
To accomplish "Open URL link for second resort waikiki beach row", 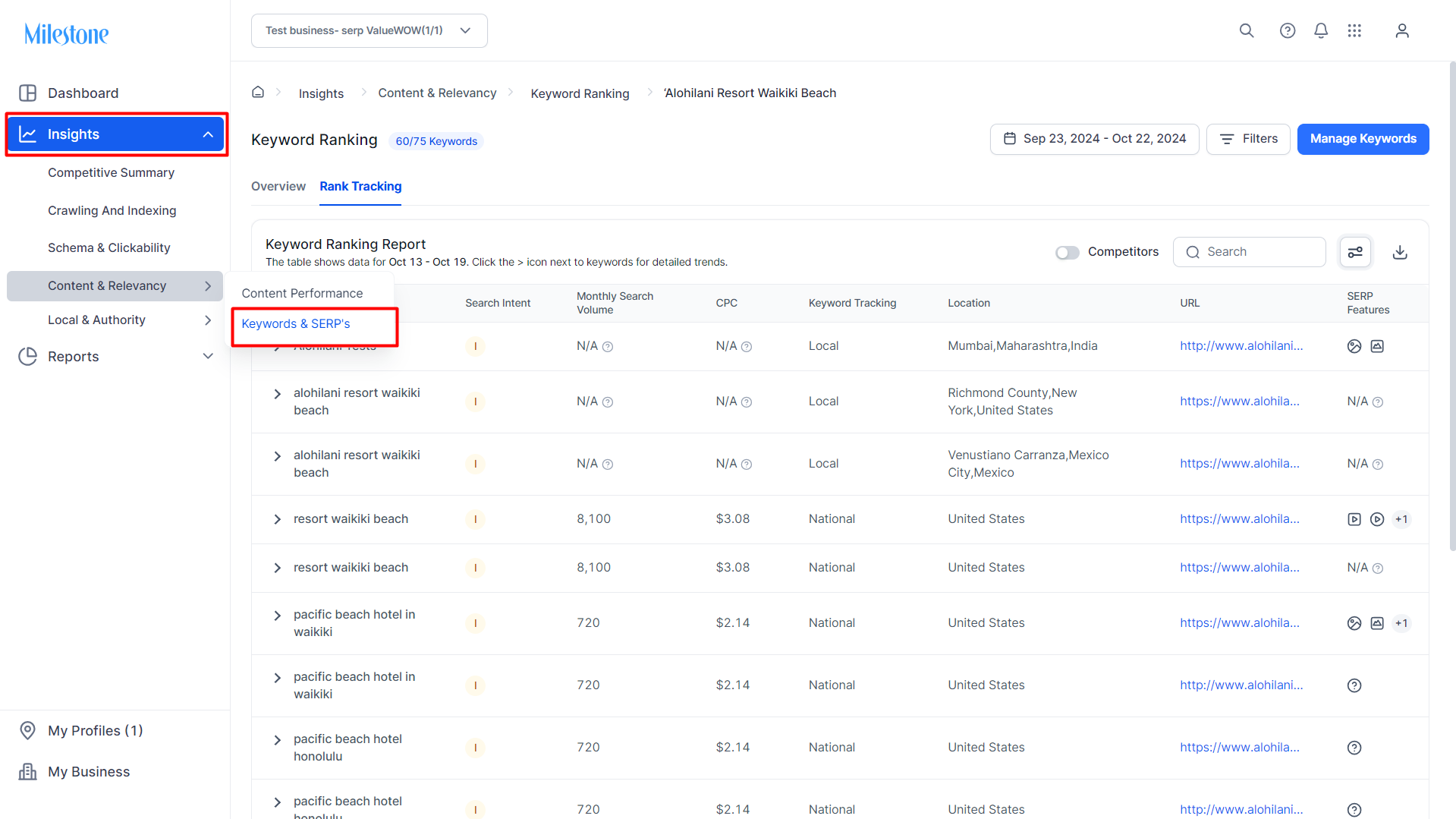I will pyautogui.click(x=1239, y=567).
